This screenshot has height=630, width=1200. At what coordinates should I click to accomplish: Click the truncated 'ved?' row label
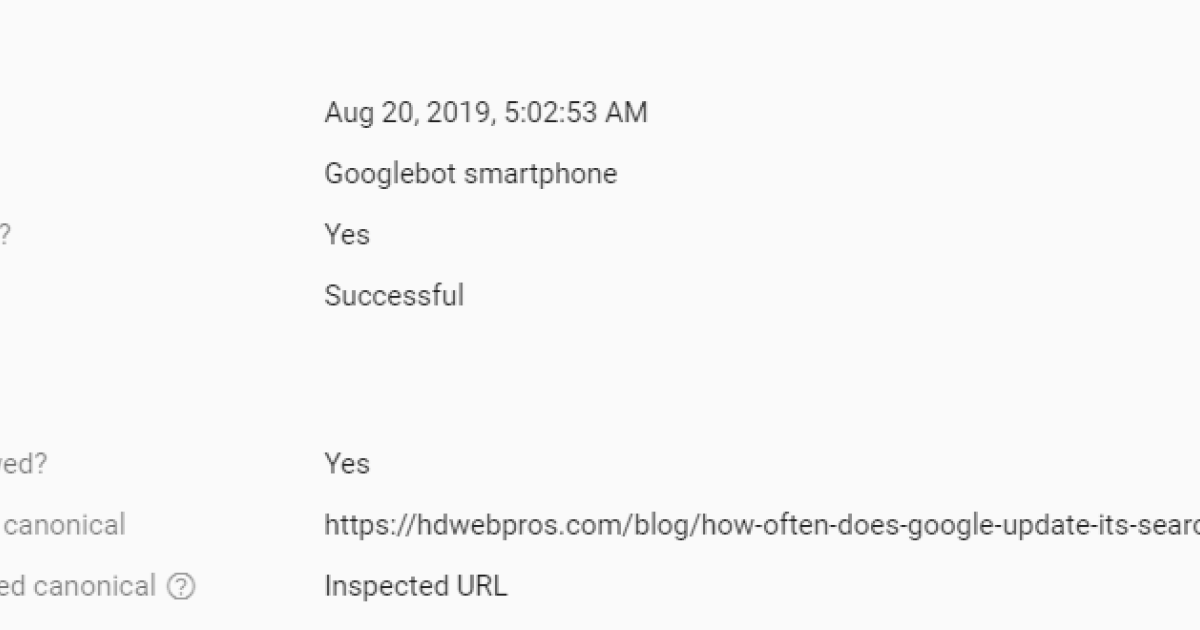pyautogui.click(x=22, y=464)
